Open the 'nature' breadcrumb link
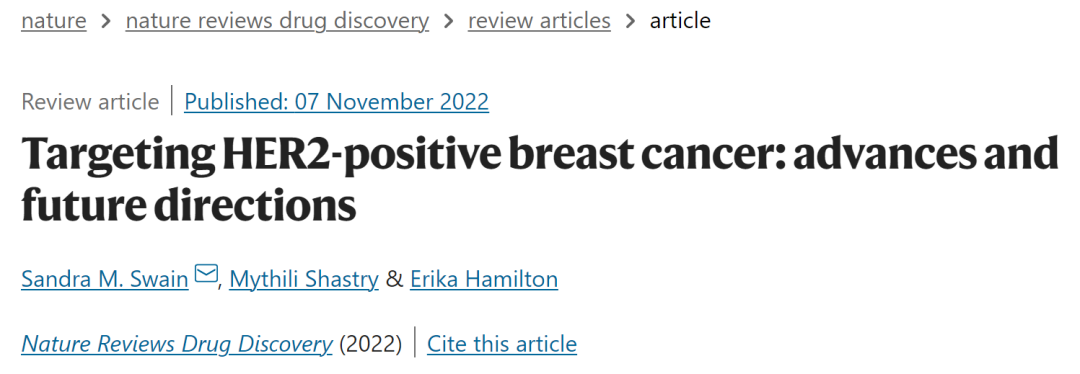 54,21
